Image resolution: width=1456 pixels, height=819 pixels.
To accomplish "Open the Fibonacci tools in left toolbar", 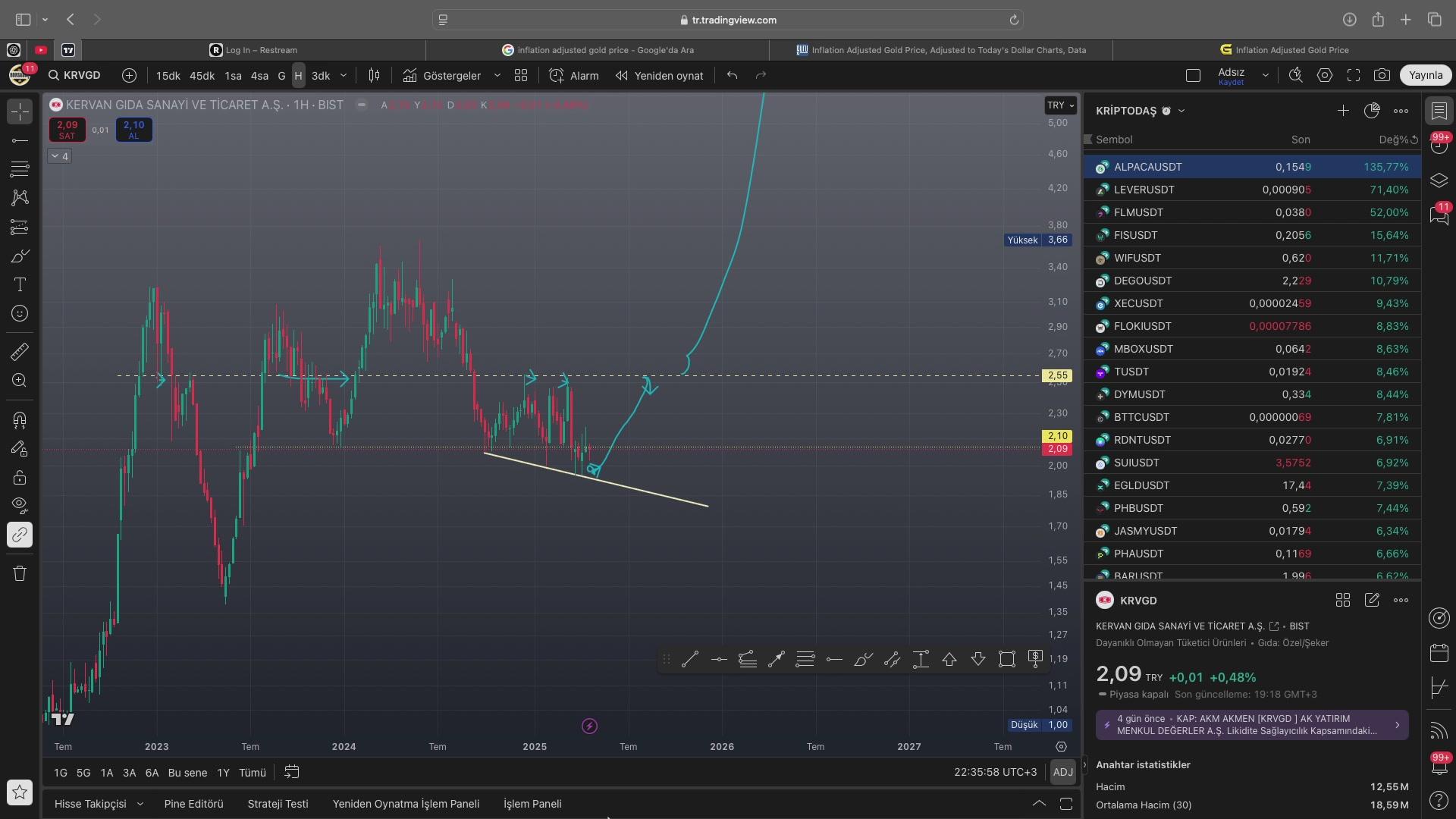I will [20, 168].
